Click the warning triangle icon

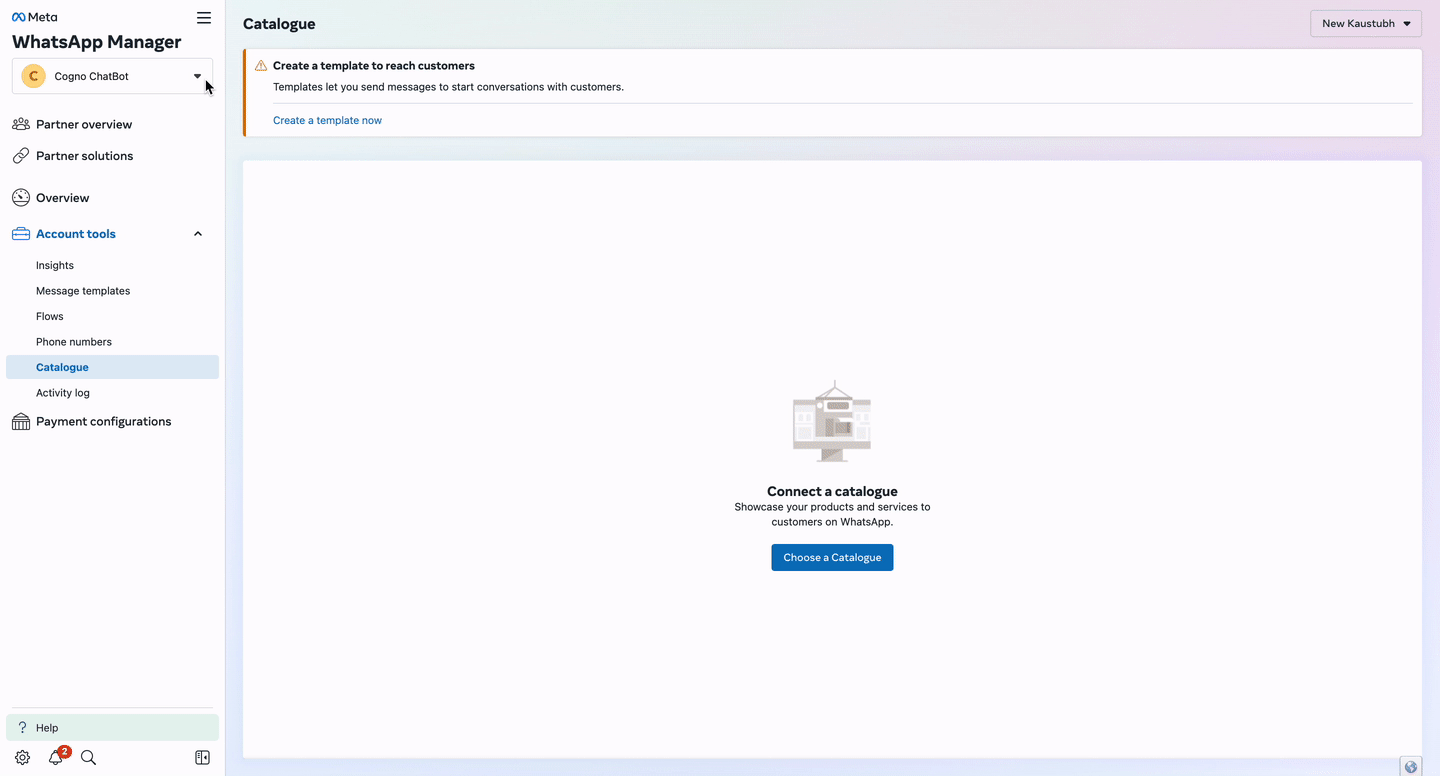click(x=261, y=66)
